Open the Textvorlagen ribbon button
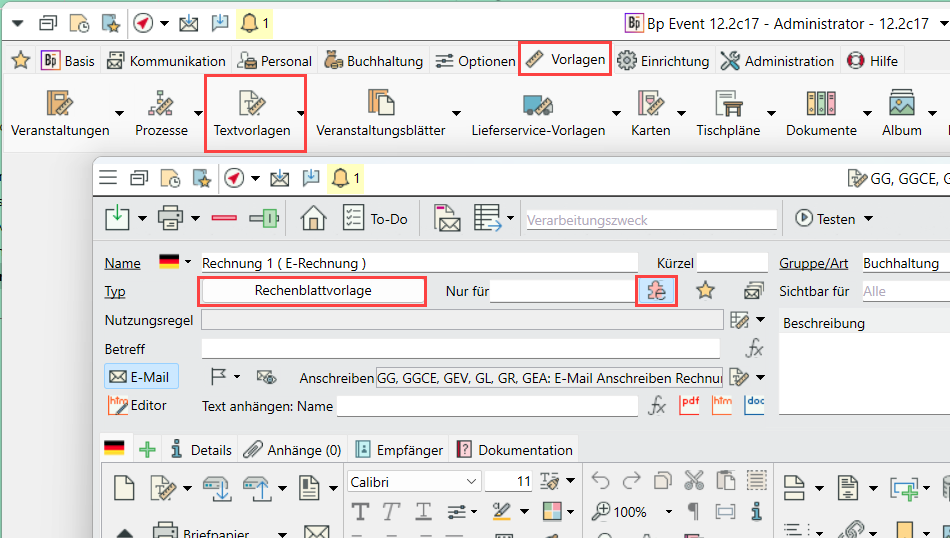950x538 pixels. point(252,114)
